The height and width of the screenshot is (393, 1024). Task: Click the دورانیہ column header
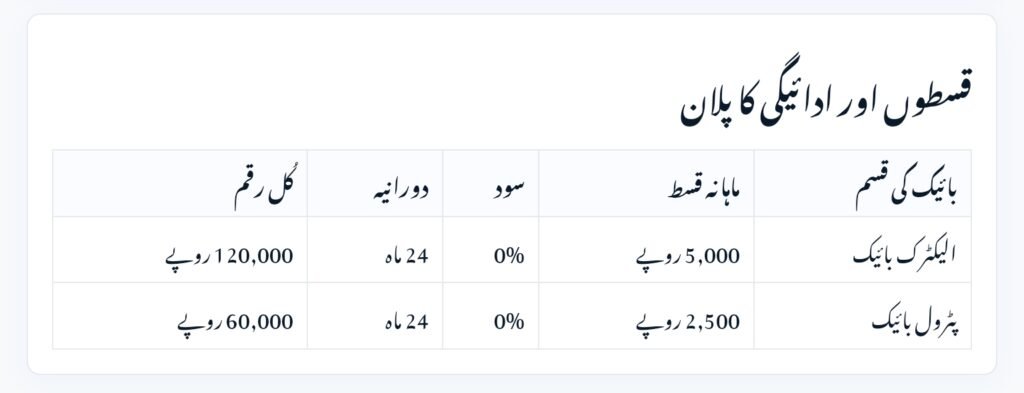tap(375, 183)
